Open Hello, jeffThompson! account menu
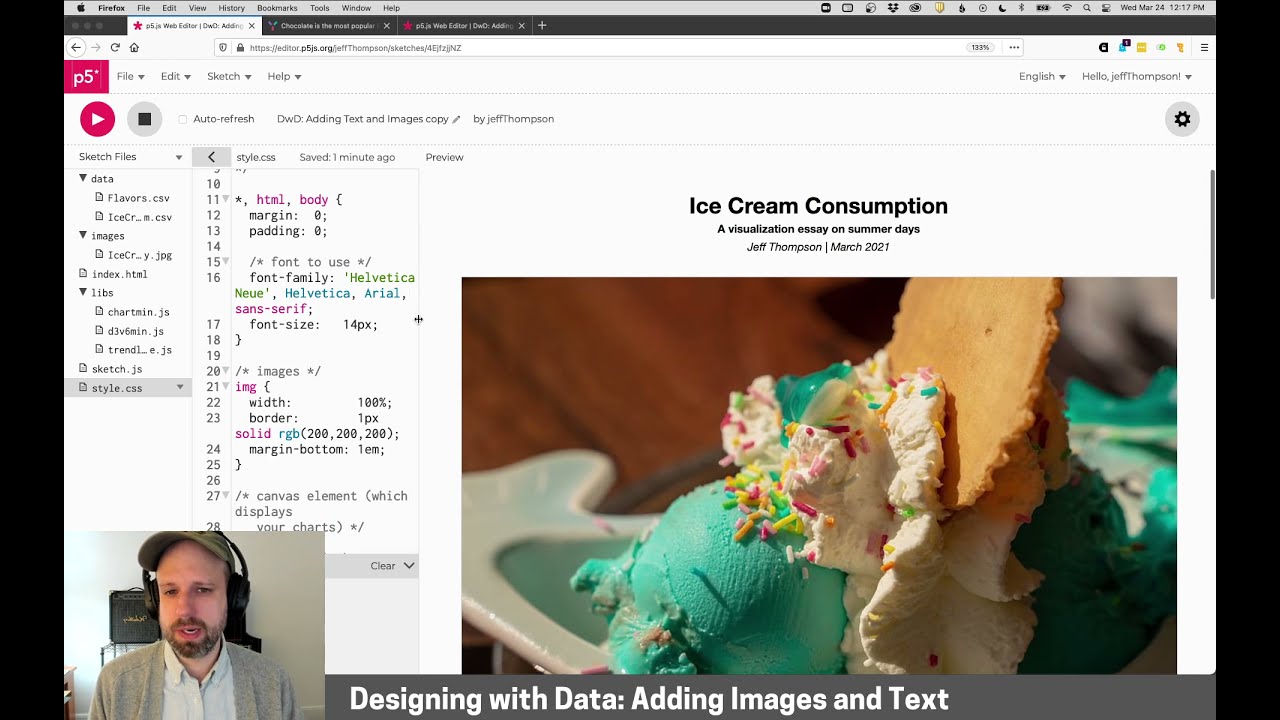 pyautogui.click(x=1137, y=76)
